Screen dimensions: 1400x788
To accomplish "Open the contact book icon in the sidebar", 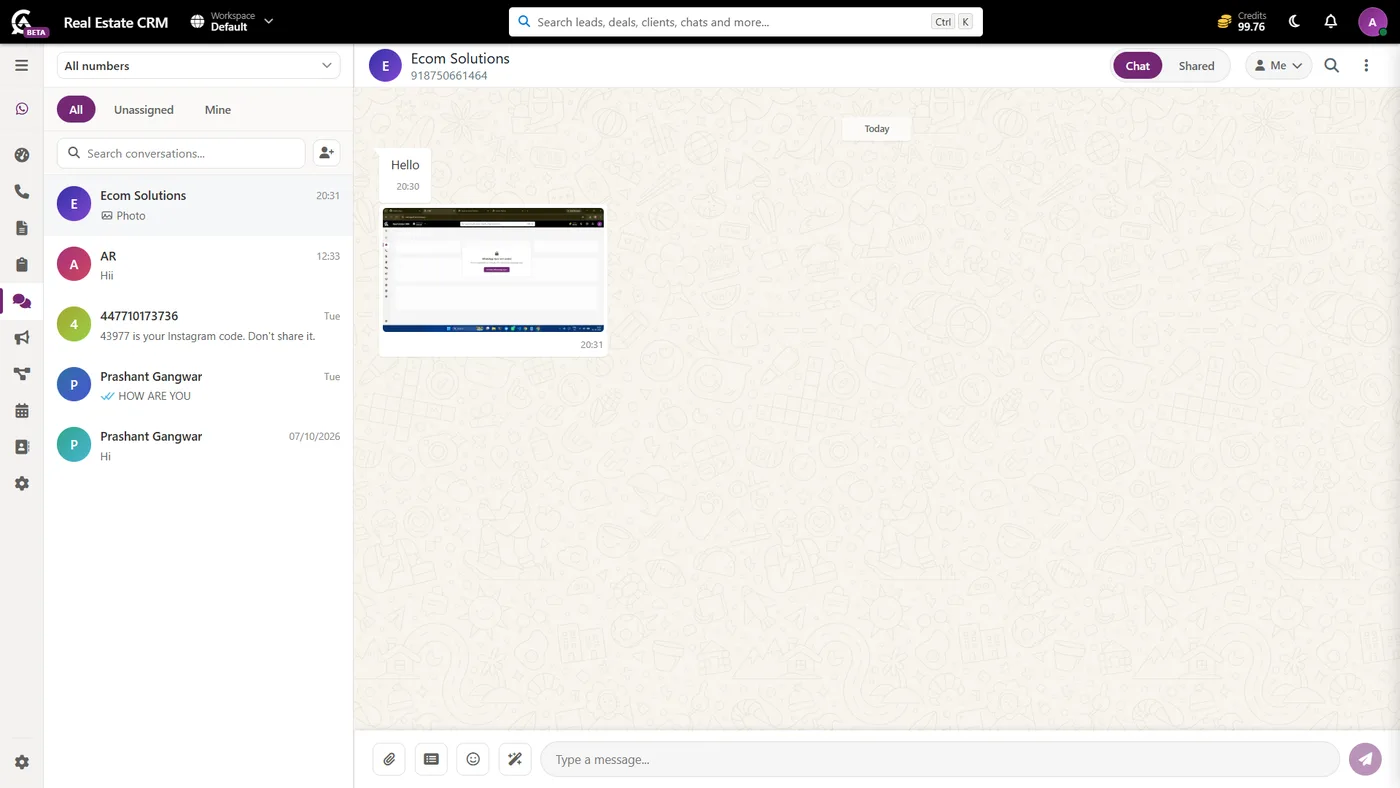I will (21, 447).
